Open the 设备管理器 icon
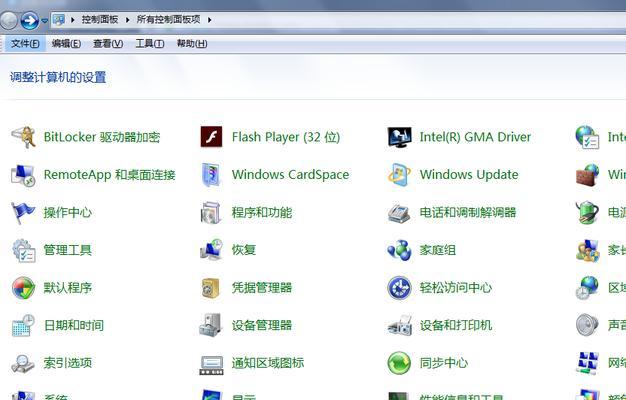 pos(211,325)
